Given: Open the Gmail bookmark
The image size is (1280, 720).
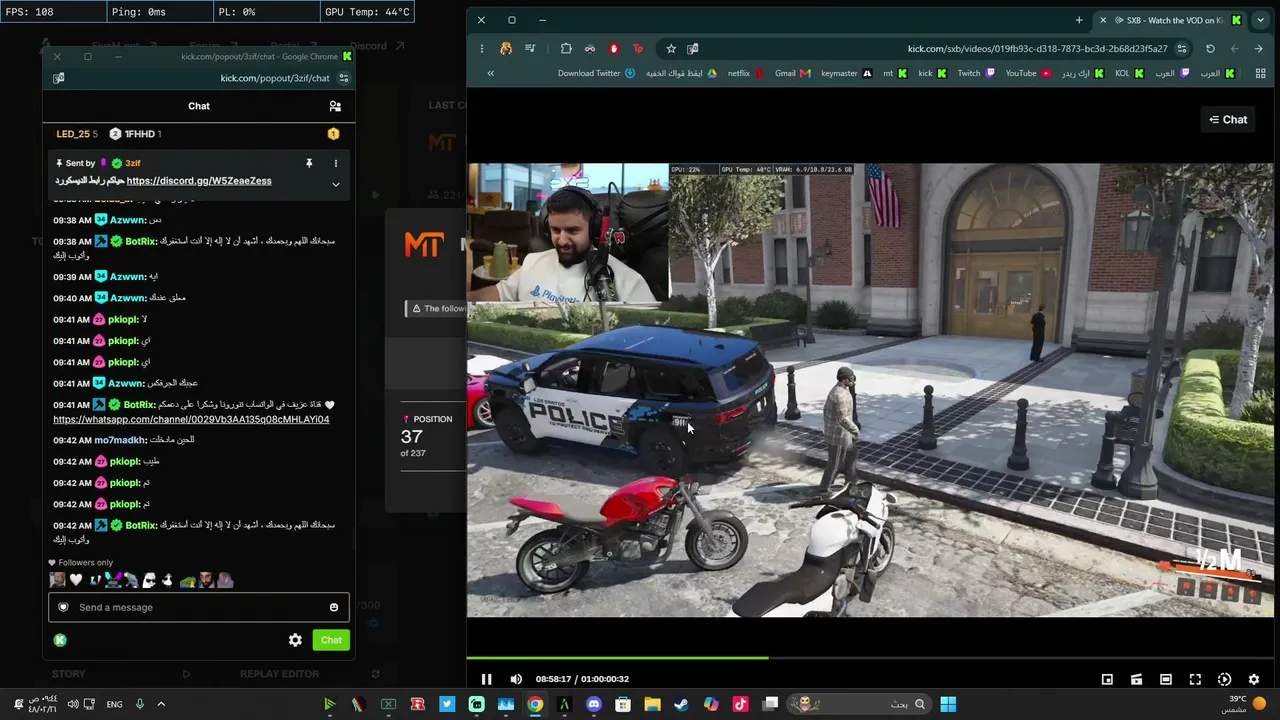Looking at the screenshot, I should click(792, 73).
